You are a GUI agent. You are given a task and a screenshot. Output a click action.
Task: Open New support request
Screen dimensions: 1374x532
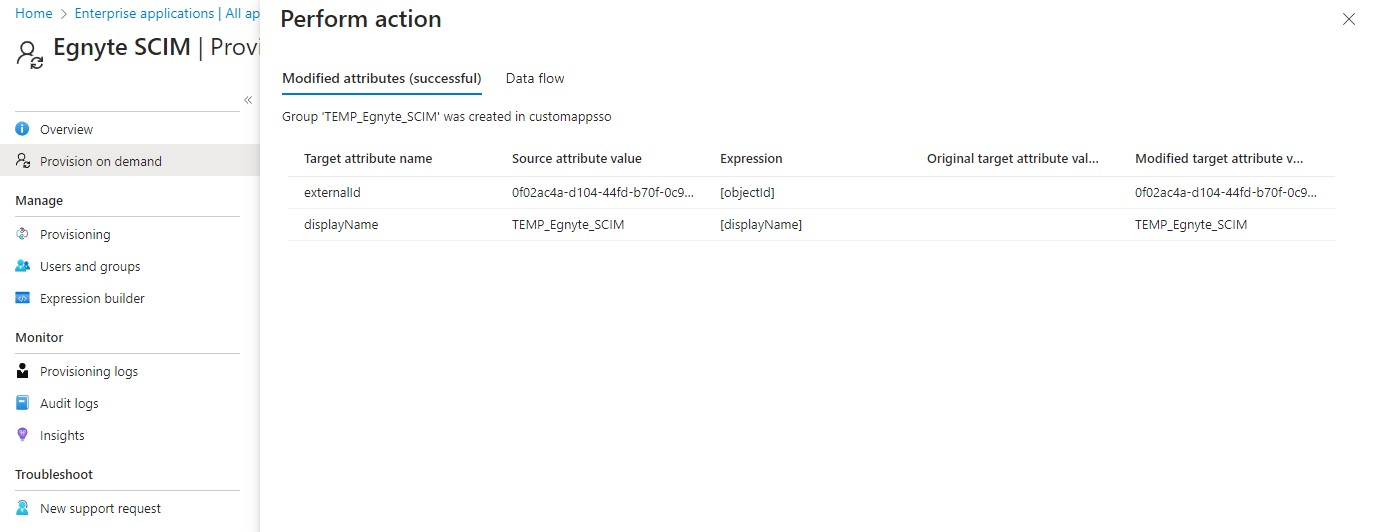100,508
